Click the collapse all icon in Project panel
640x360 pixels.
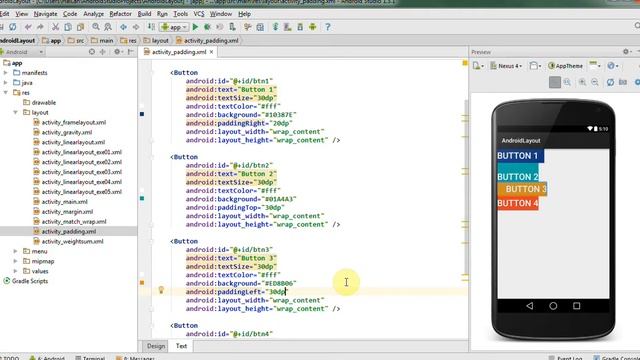coord(103,52)
